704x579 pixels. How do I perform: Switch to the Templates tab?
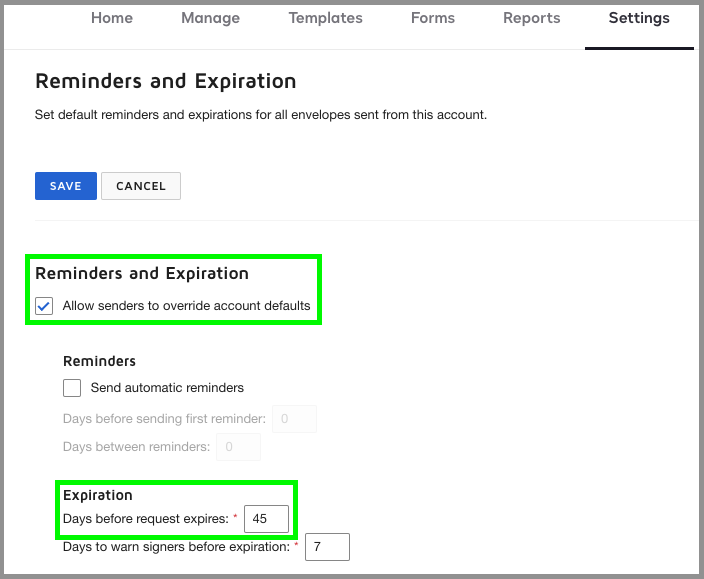[x=325, y=18]
